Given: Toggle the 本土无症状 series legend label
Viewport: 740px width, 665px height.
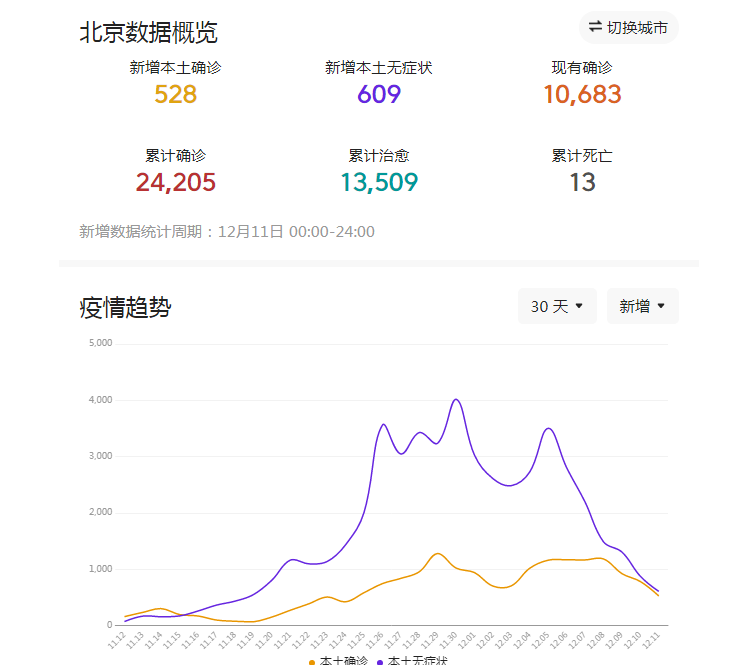Looking at the screenshot, I should (x=418, y=660).
